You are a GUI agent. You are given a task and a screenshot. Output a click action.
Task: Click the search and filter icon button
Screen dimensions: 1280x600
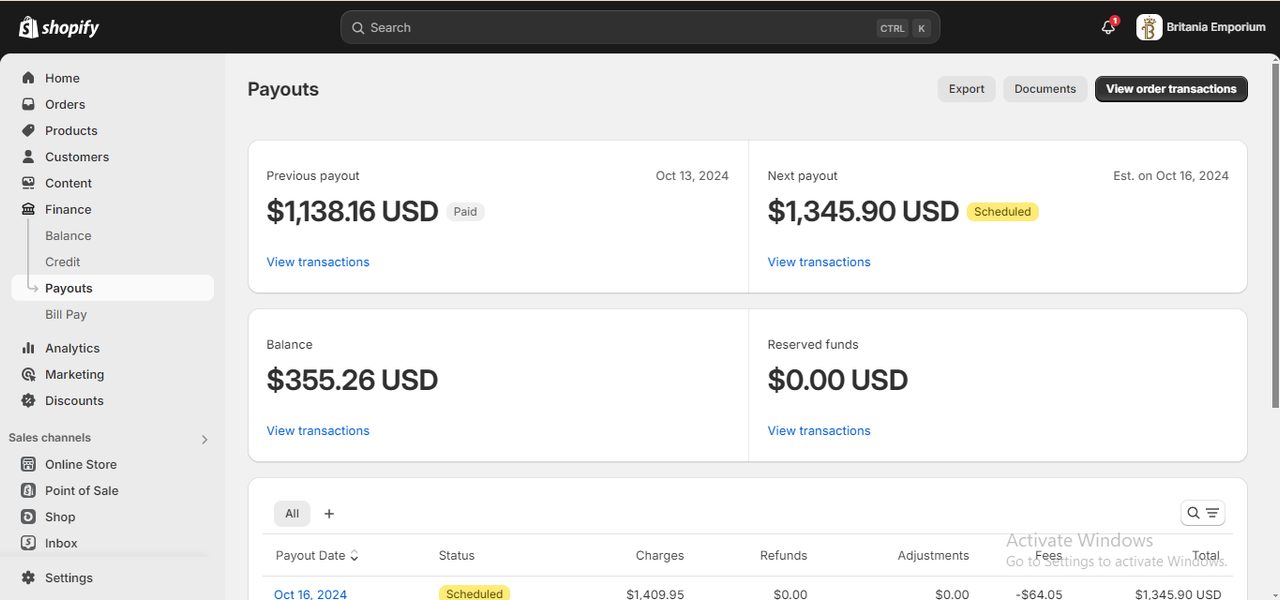pyautogui.click(x=1202, y=513)
